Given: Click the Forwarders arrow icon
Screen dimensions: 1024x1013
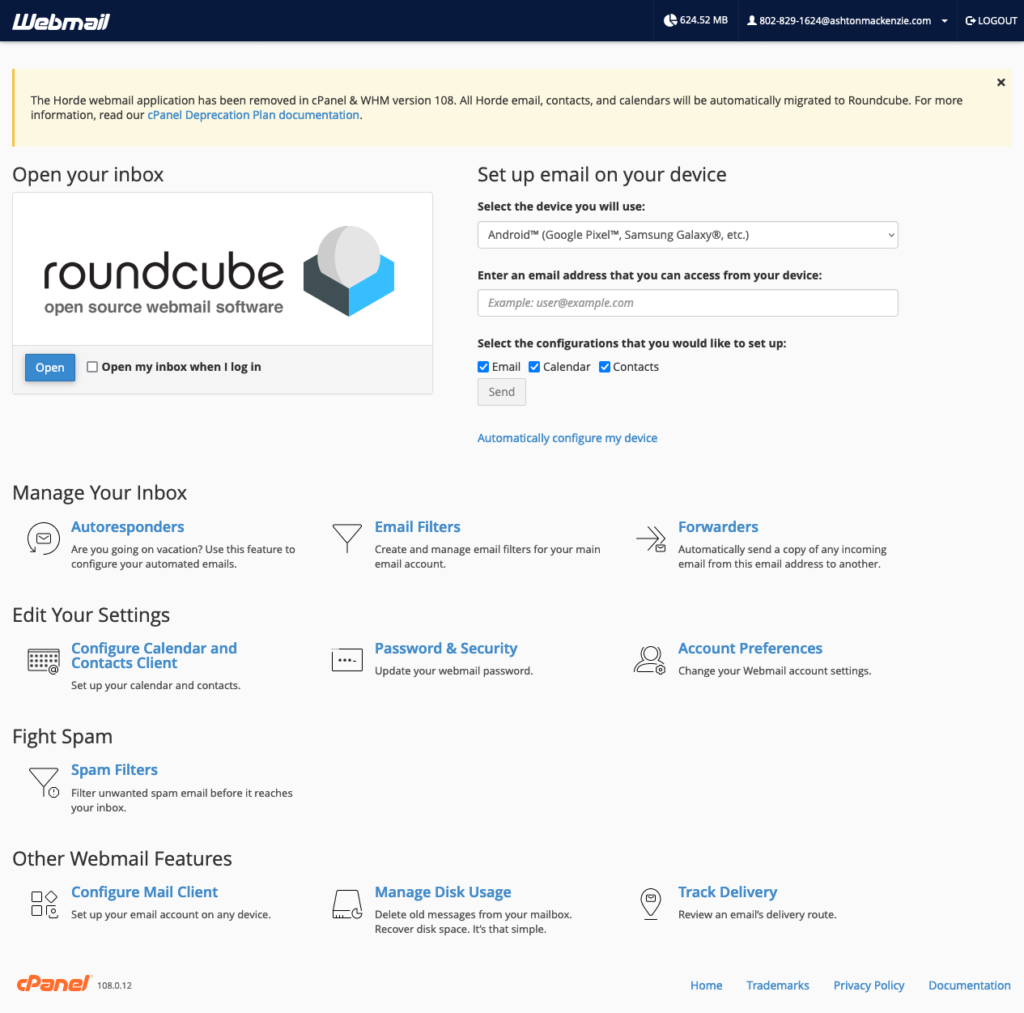Looking at the screenshot, I should (x=651, y=539).
